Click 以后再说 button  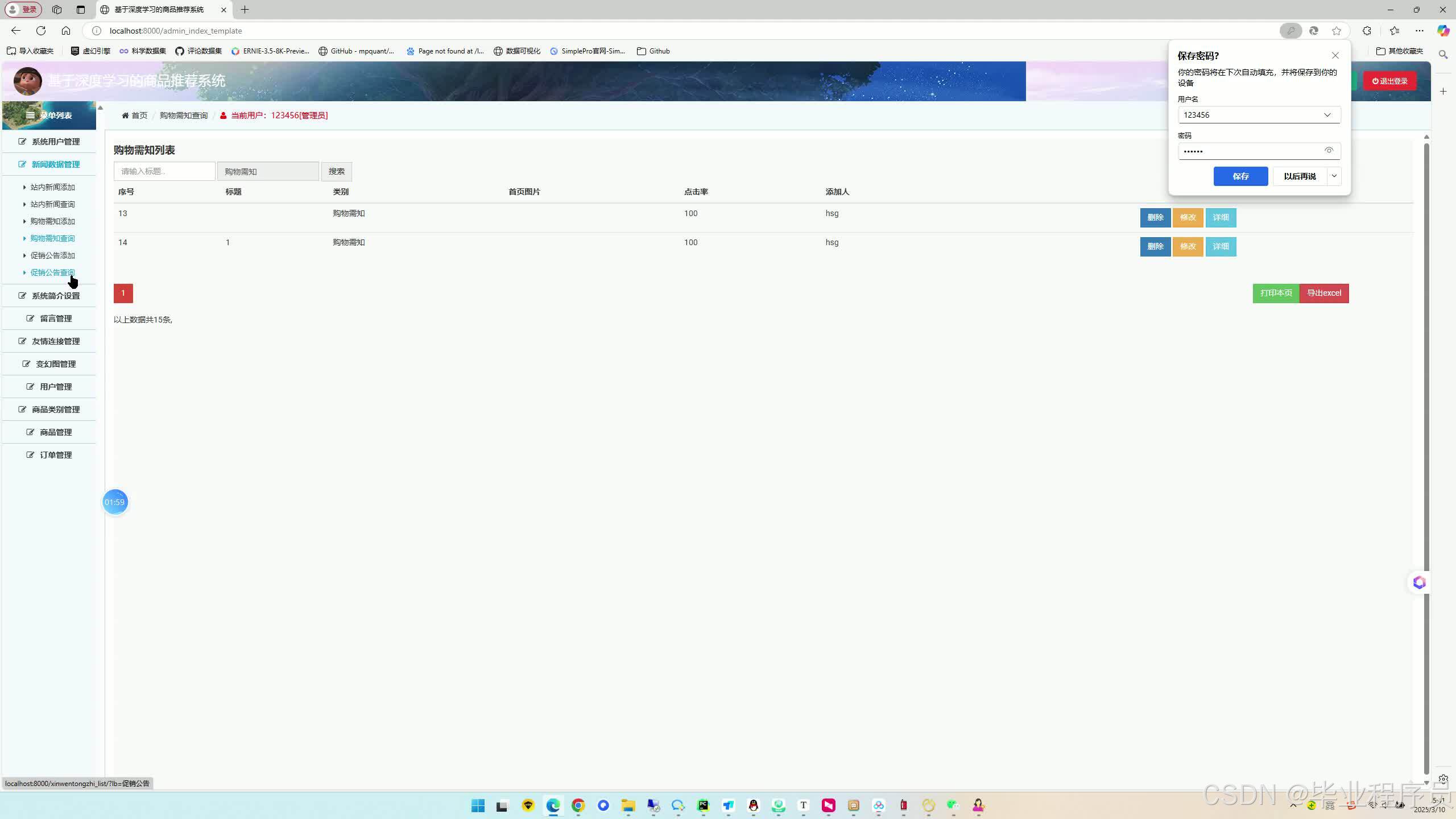(1300, 176)
